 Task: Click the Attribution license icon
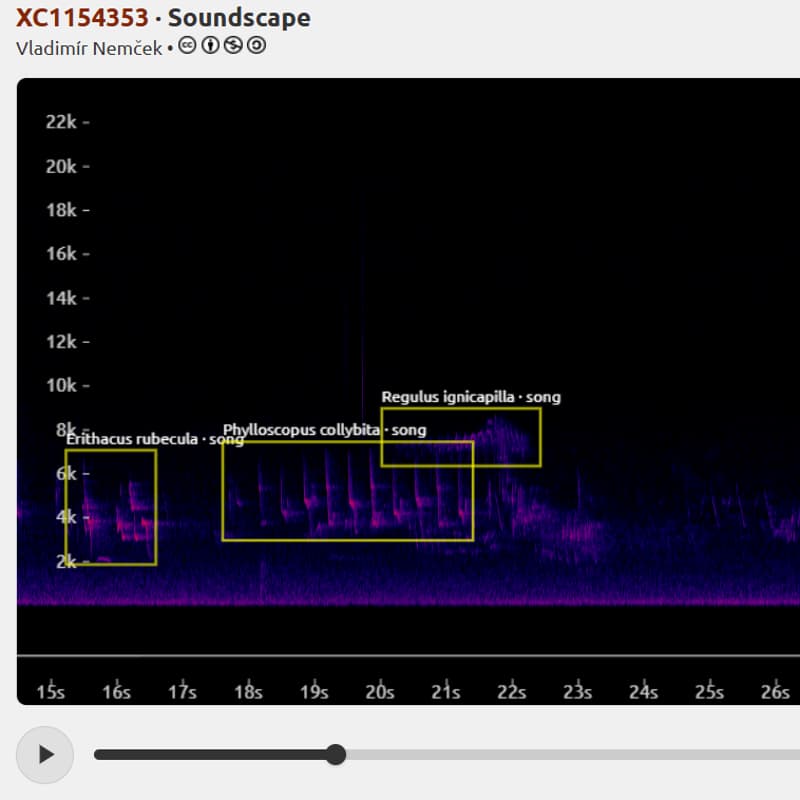point(210,45)
